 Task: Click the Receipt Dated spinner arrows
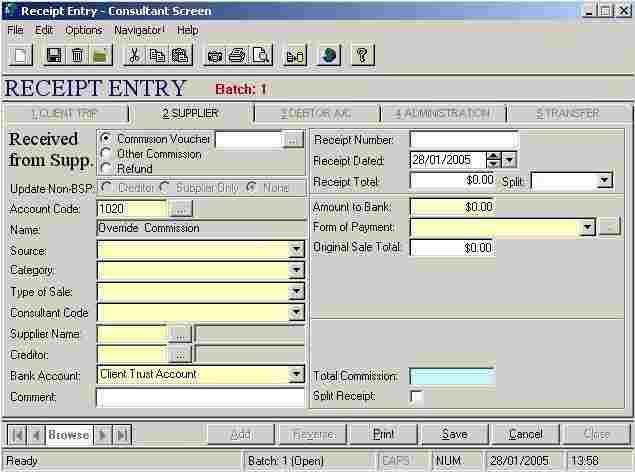click(x=493, y=160)
